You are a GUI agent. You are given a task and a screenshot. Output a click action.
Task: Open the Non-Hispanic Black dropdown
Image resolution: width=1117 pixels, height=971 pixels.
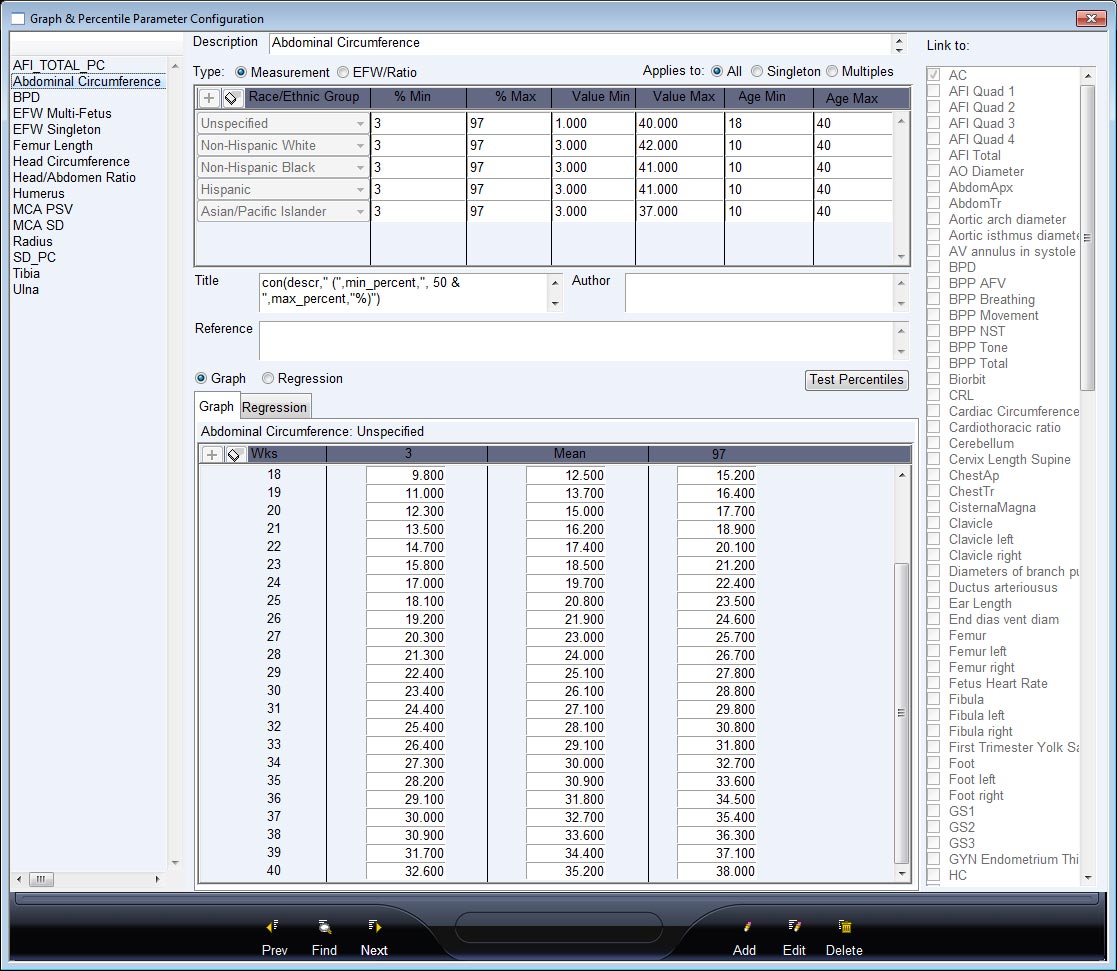pyautogui.click(x=360, y=167)
